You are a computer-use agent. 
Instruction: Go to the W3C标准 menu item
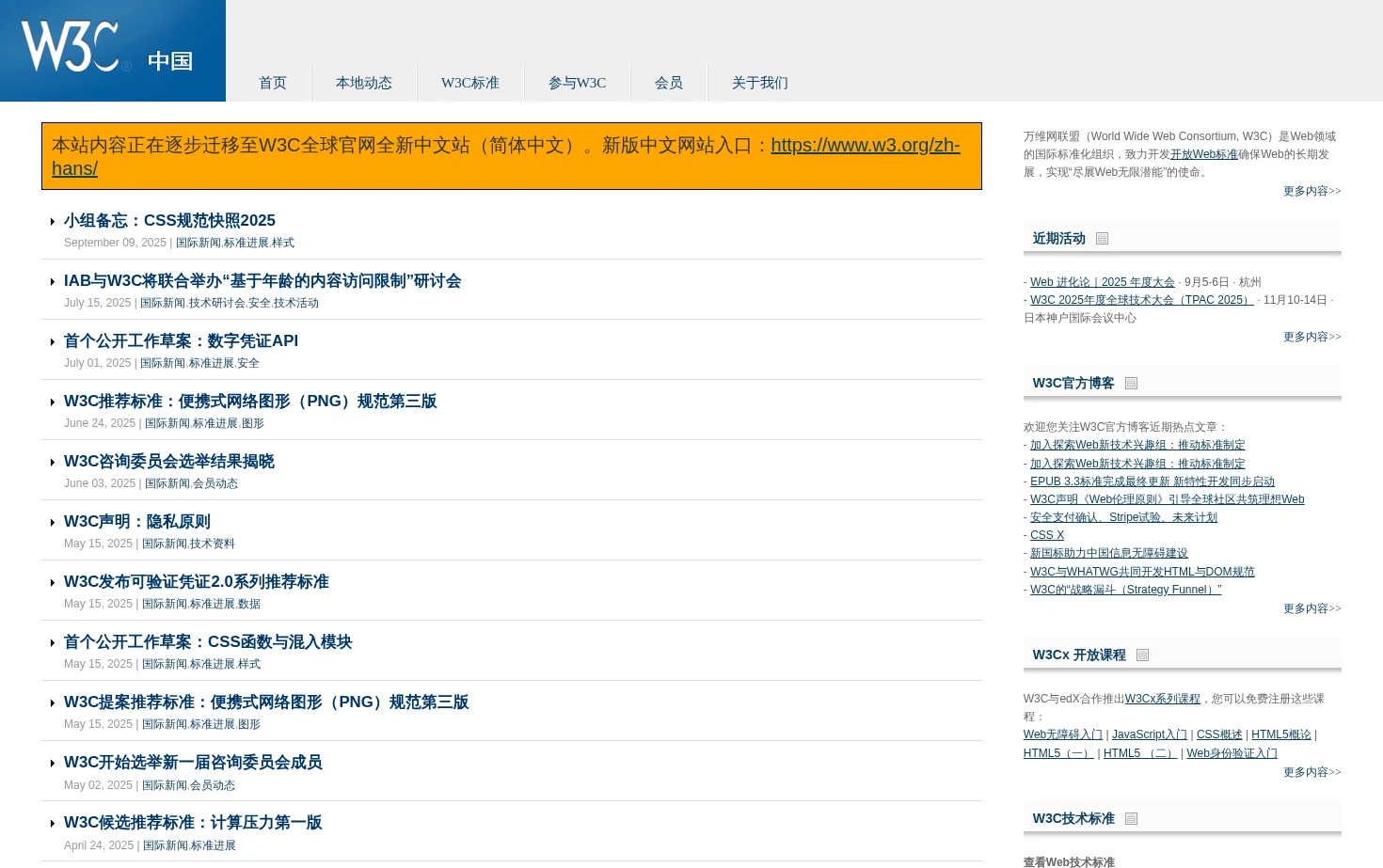(470, 83)
